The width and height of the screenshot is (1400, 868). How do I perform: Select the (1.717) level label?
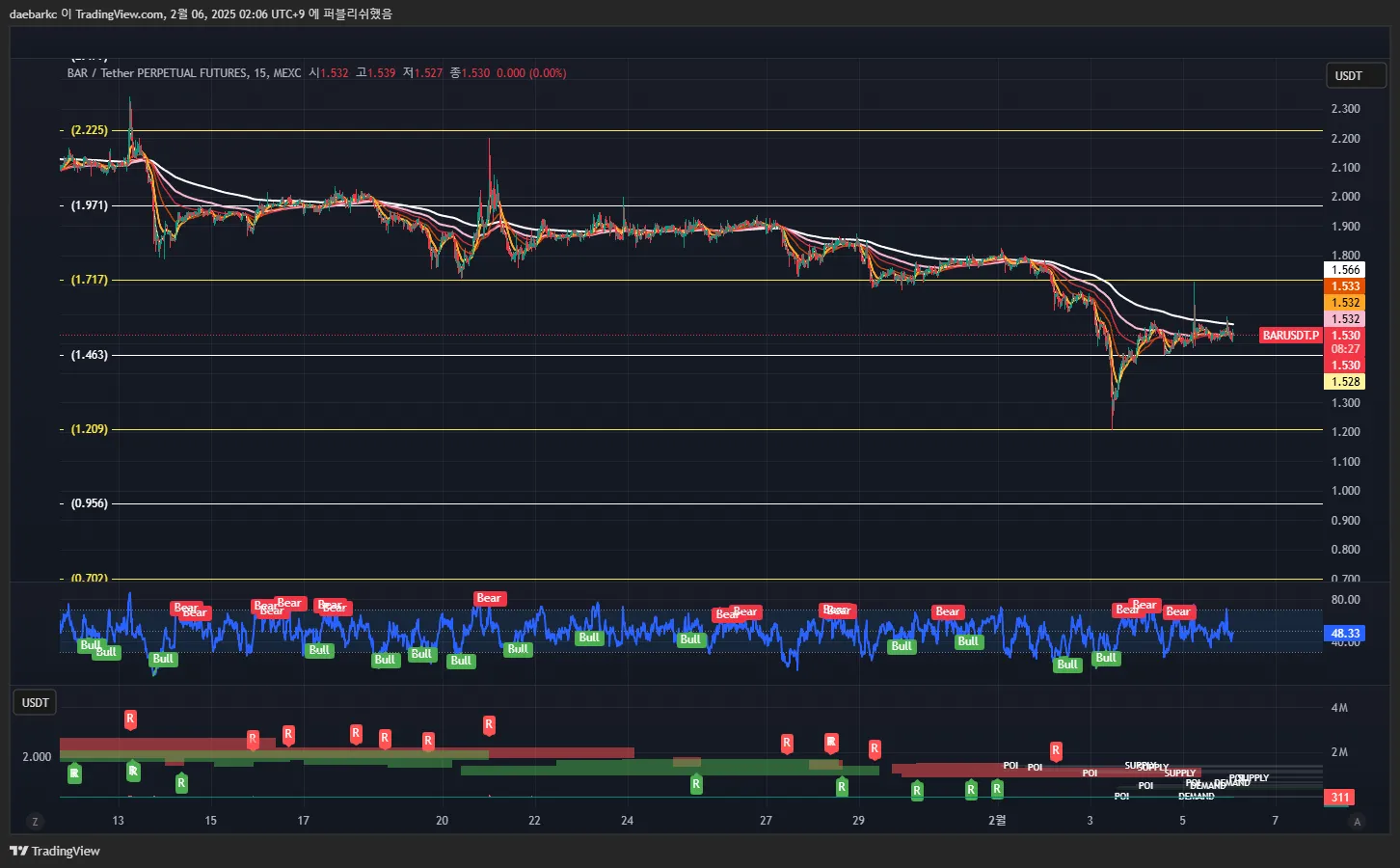tap(90, 280)
